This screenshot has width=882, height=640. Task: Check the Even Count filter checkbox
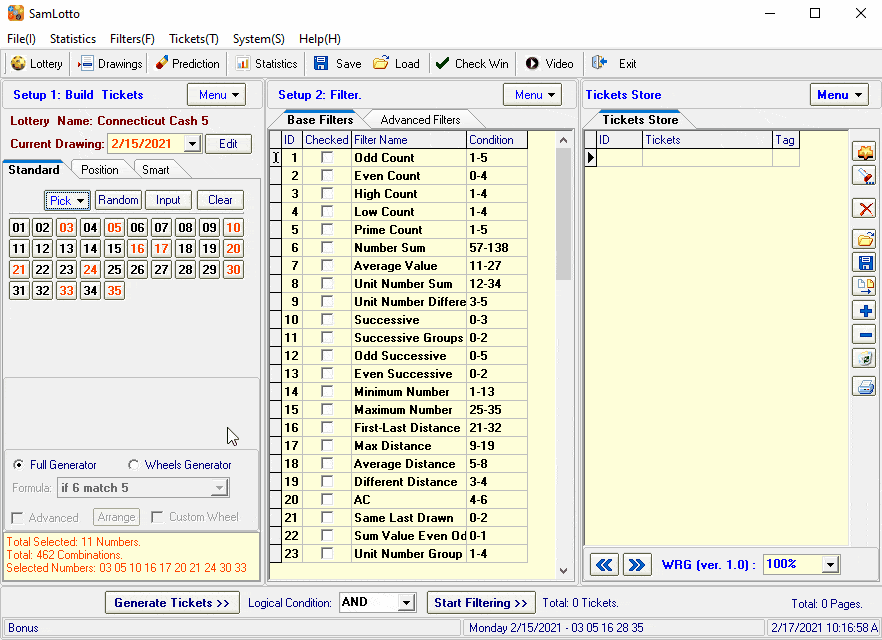(327, 175)
